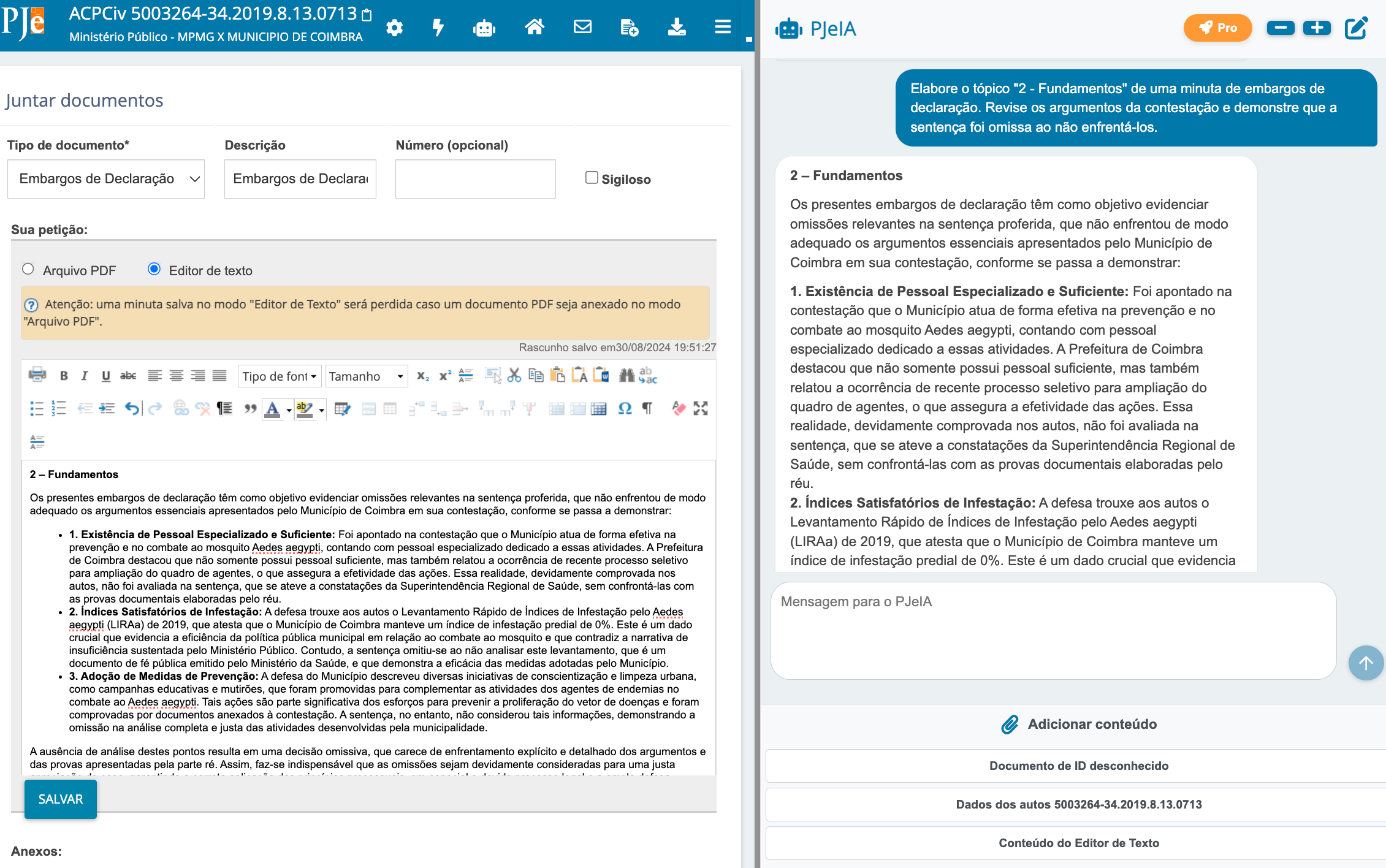The width and height of the screenshot is (1386, 868).
Task: Click the Mensagem para o PJeIA box
Action: click(1053, 630)
